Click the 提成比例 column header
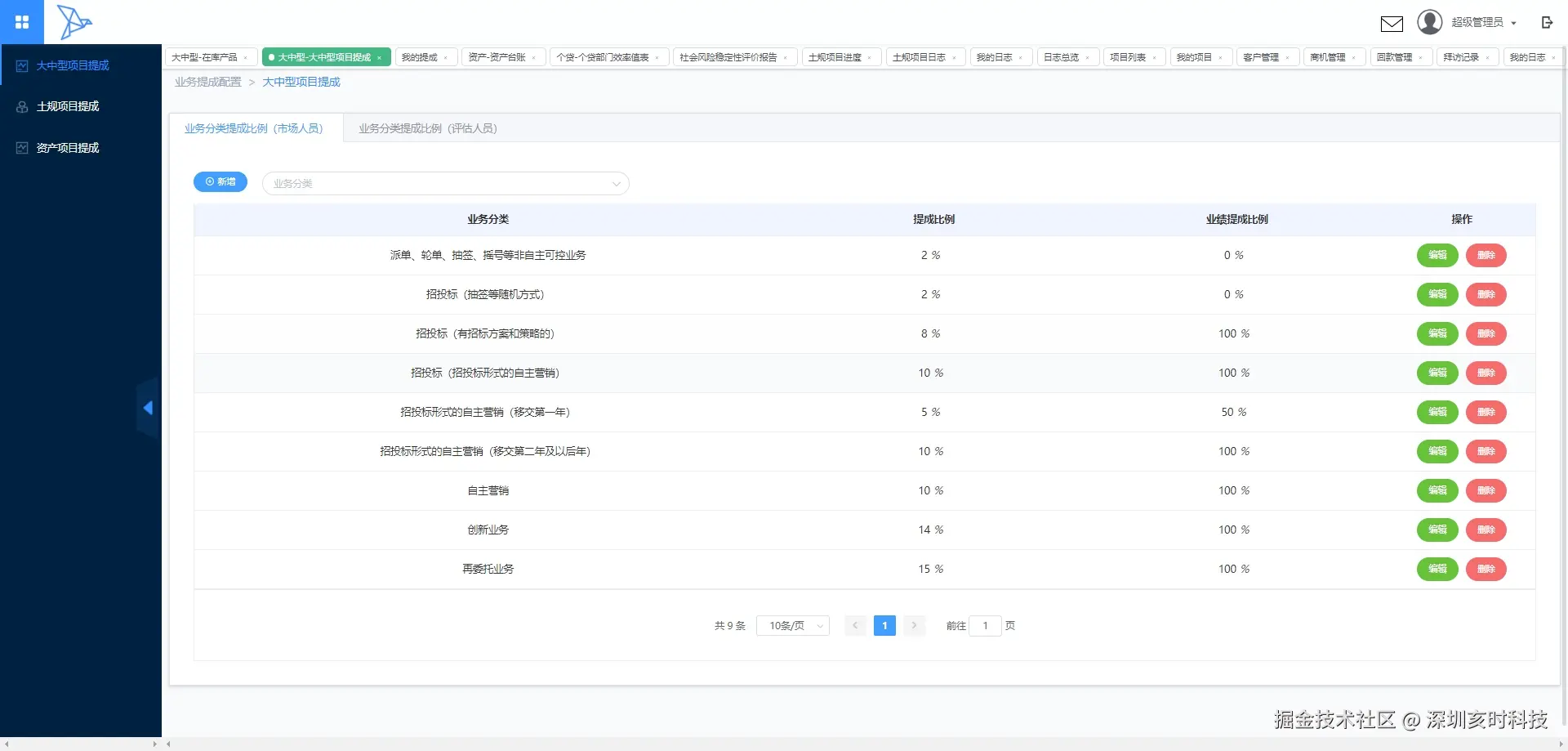This screenshot has width=1568, height=751. click(933, 219)
